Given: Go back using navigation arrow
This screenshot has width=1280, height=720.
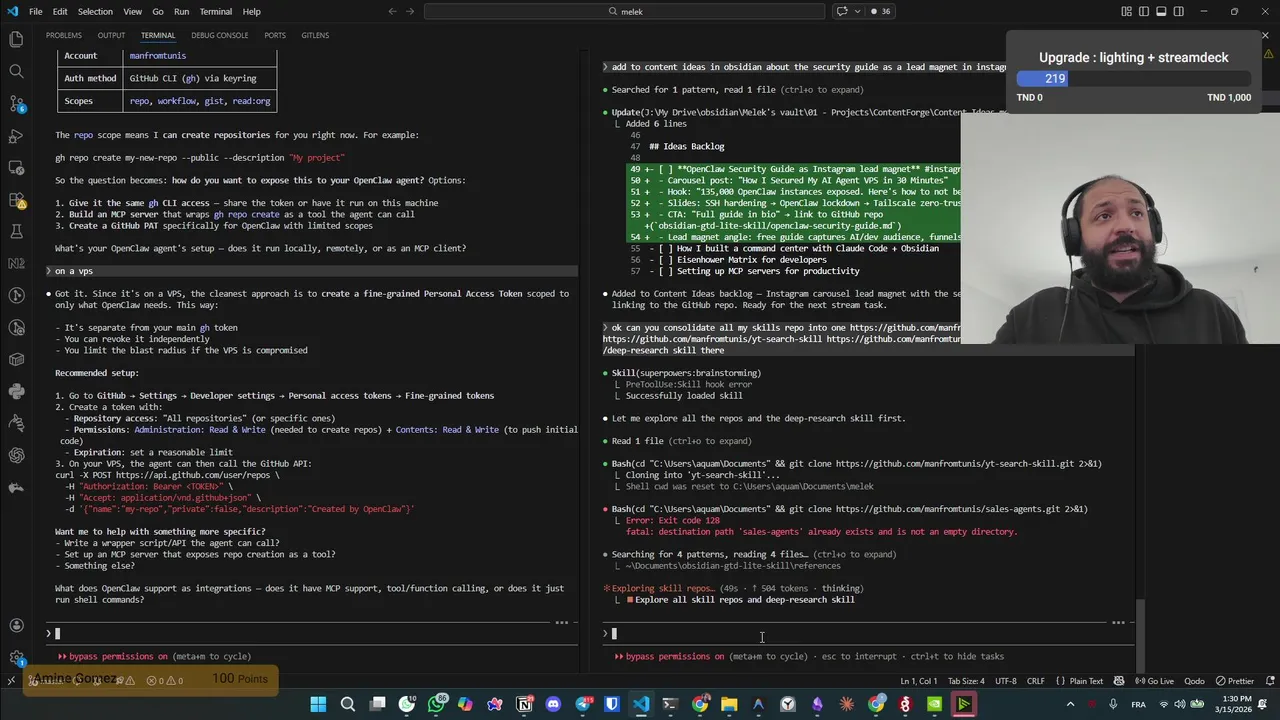Looking at the screenshot, I should coord(392,11).
